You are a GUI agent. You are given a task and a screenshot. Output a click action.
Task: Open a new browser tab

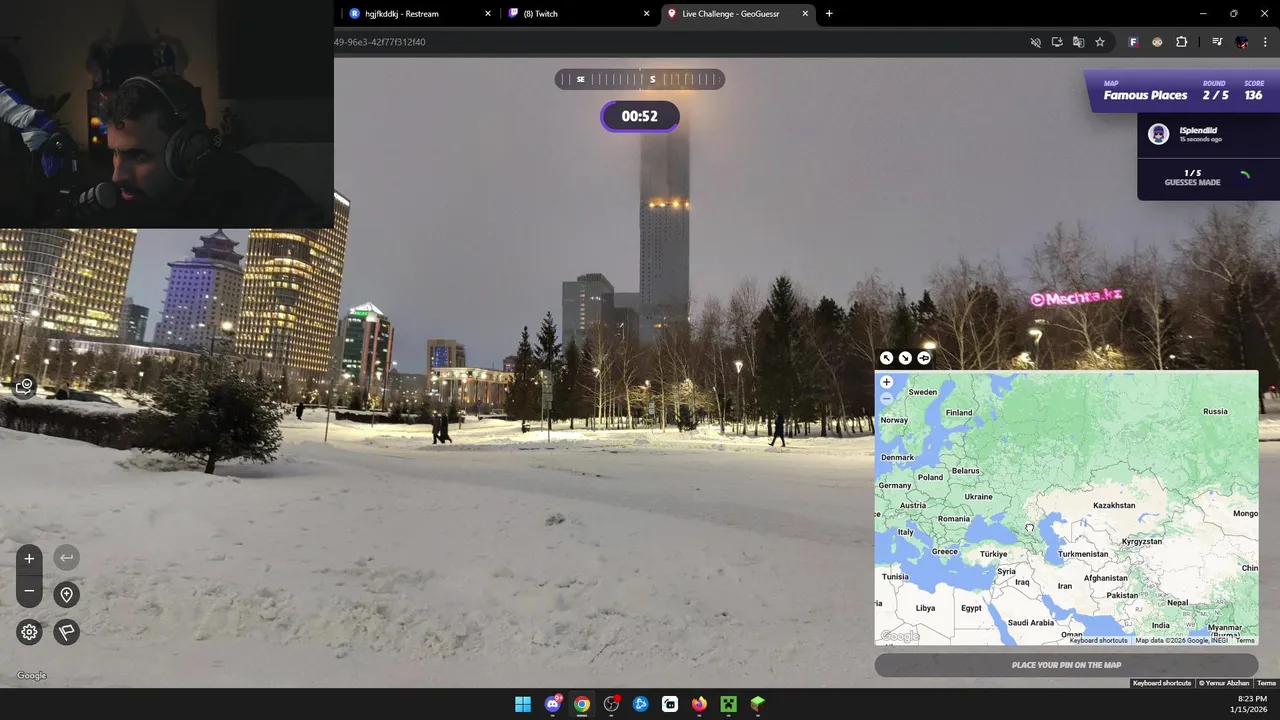pos(829,14)
